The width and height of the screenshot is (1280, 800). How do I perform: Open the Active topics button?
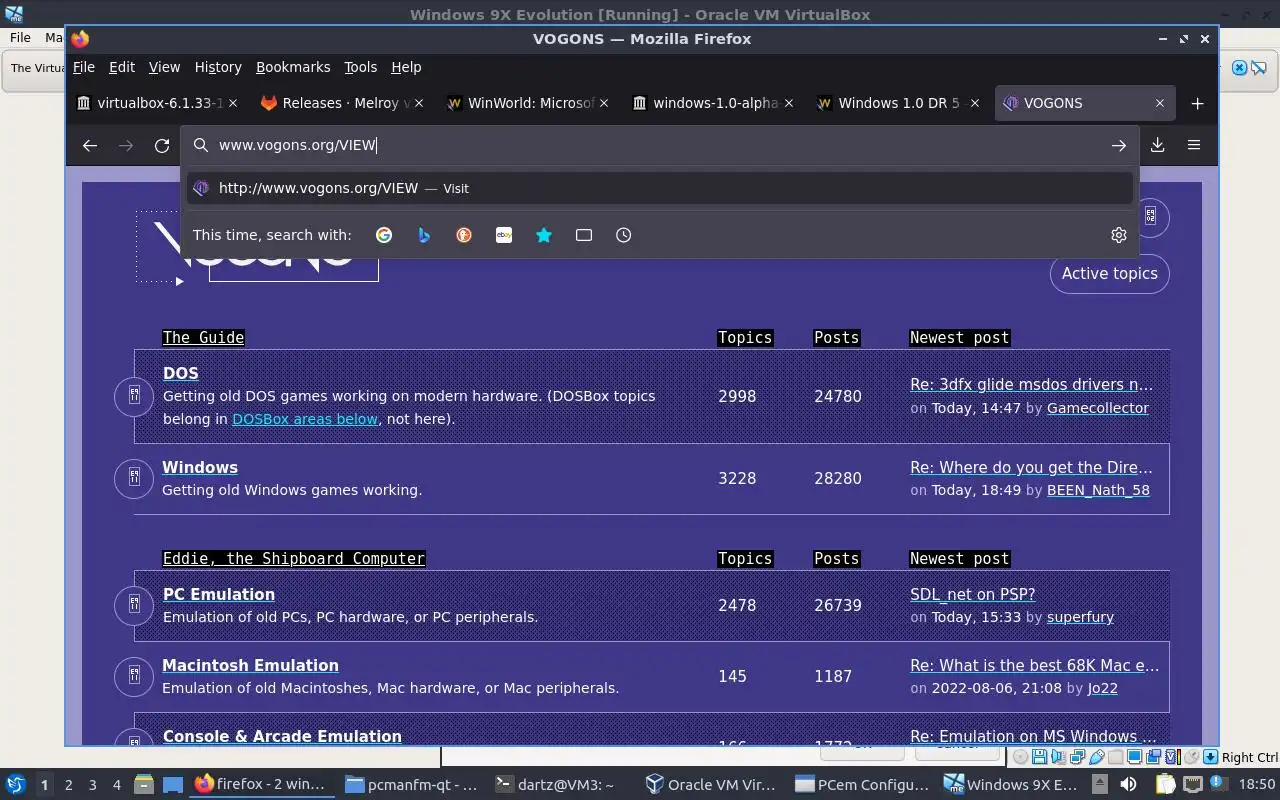[1109, 273]
